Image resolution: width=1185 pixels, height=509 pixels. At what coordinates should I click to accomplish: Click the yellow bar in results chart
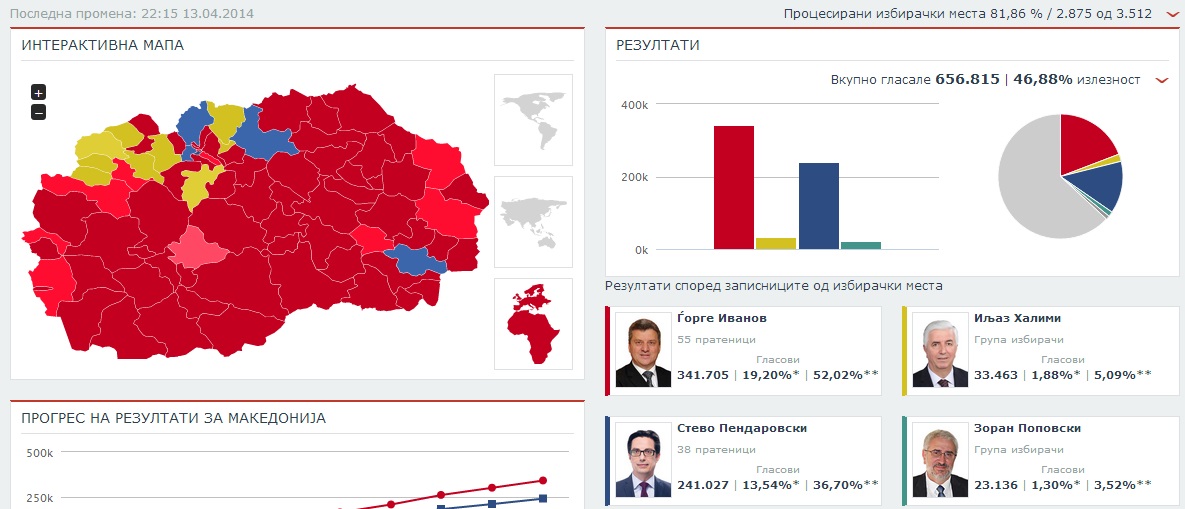tap(776, 243)
